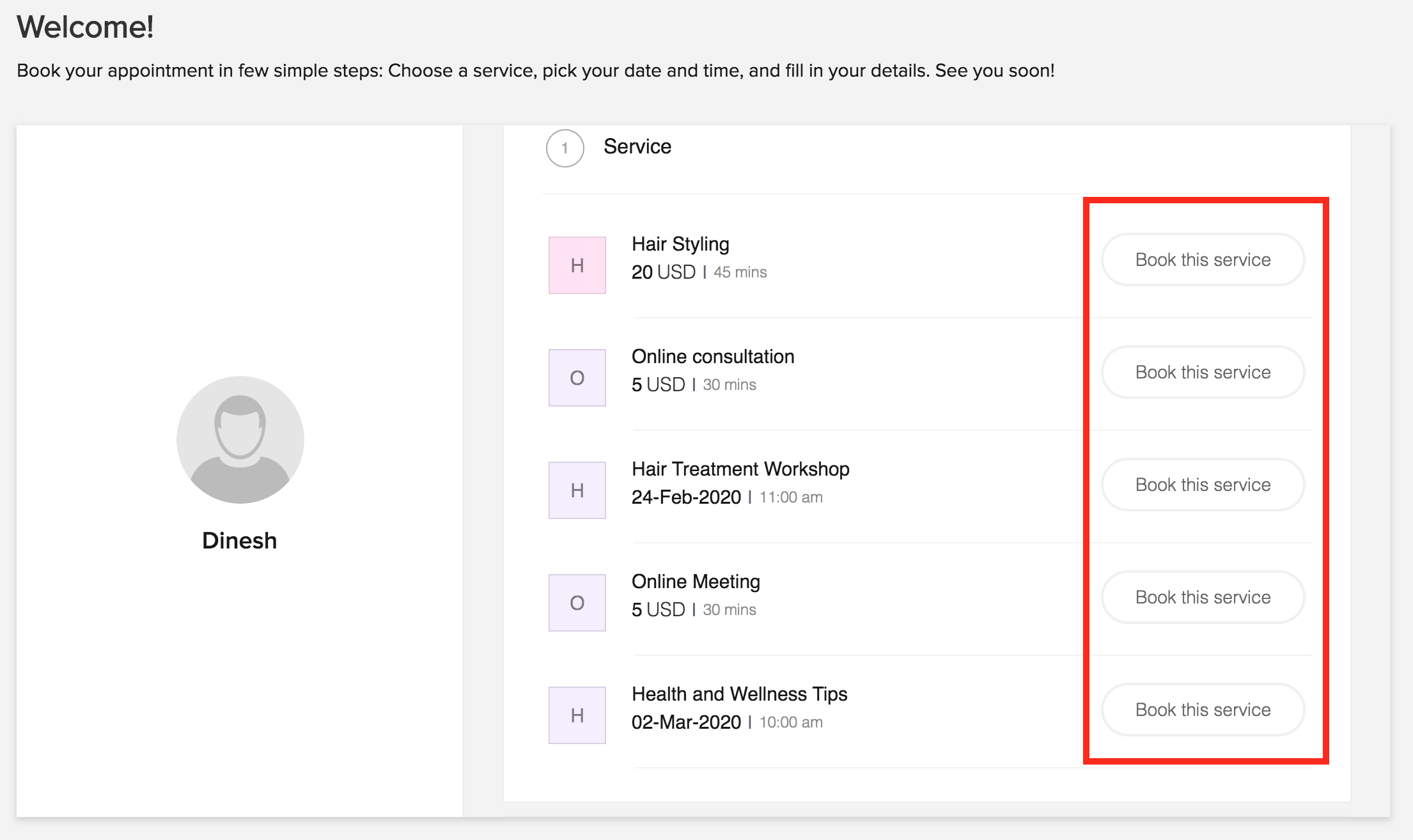Click the Service step heading

637,147
